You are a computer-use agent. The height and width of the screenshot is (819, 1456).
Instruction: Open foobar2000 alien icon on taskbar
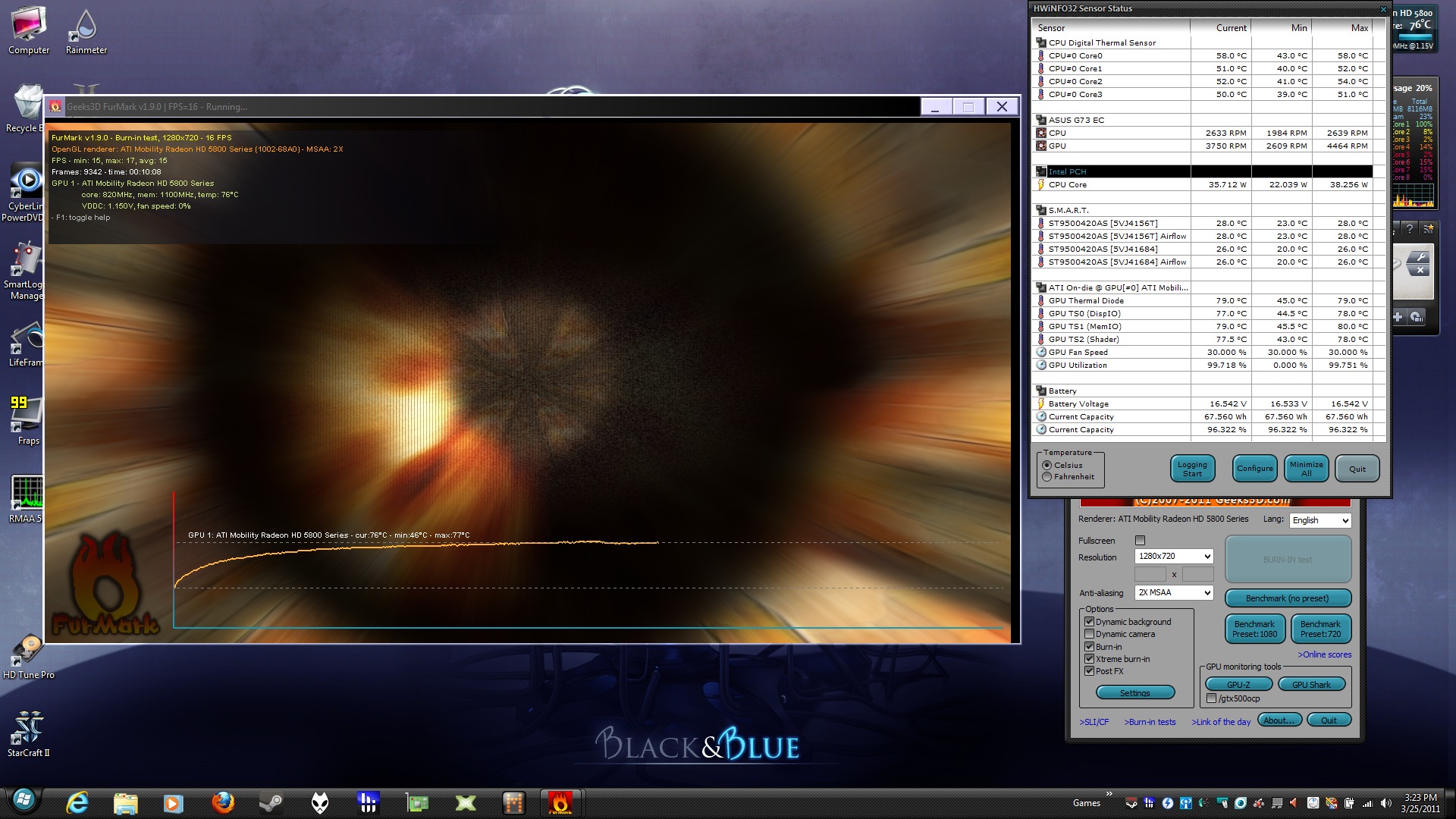click(x=320, y=802)
